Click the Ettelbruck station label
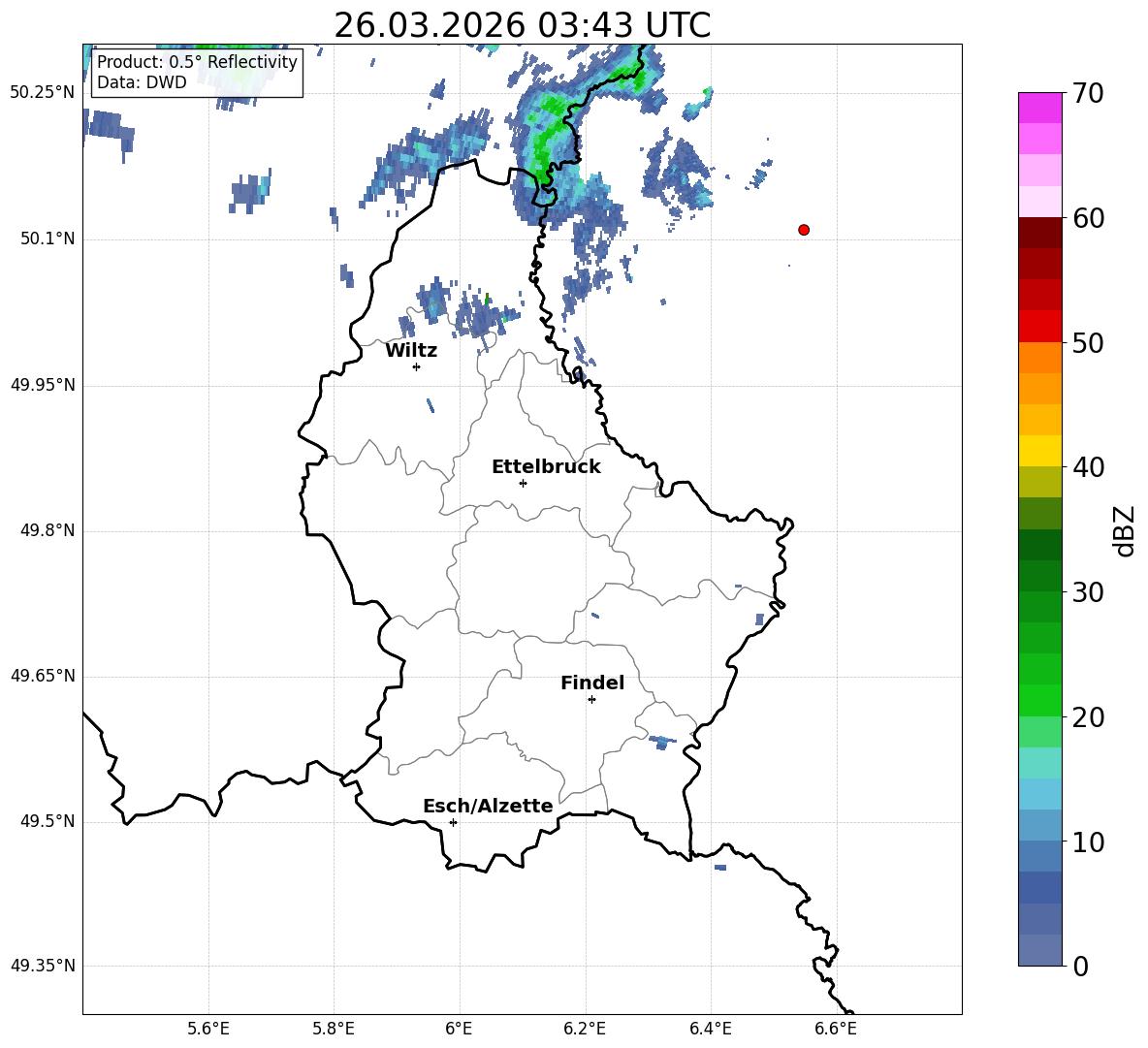 pos(546,467)
